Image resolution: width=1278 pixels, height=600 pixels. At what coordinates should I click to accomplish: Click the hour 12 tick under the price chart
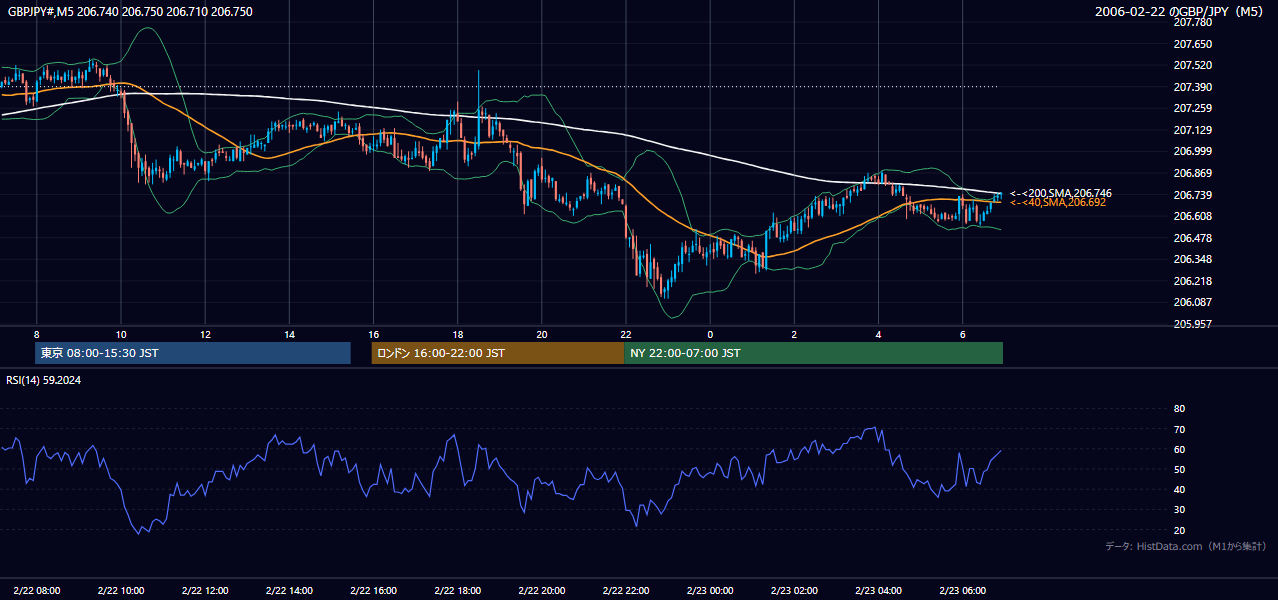coord(205,334)
